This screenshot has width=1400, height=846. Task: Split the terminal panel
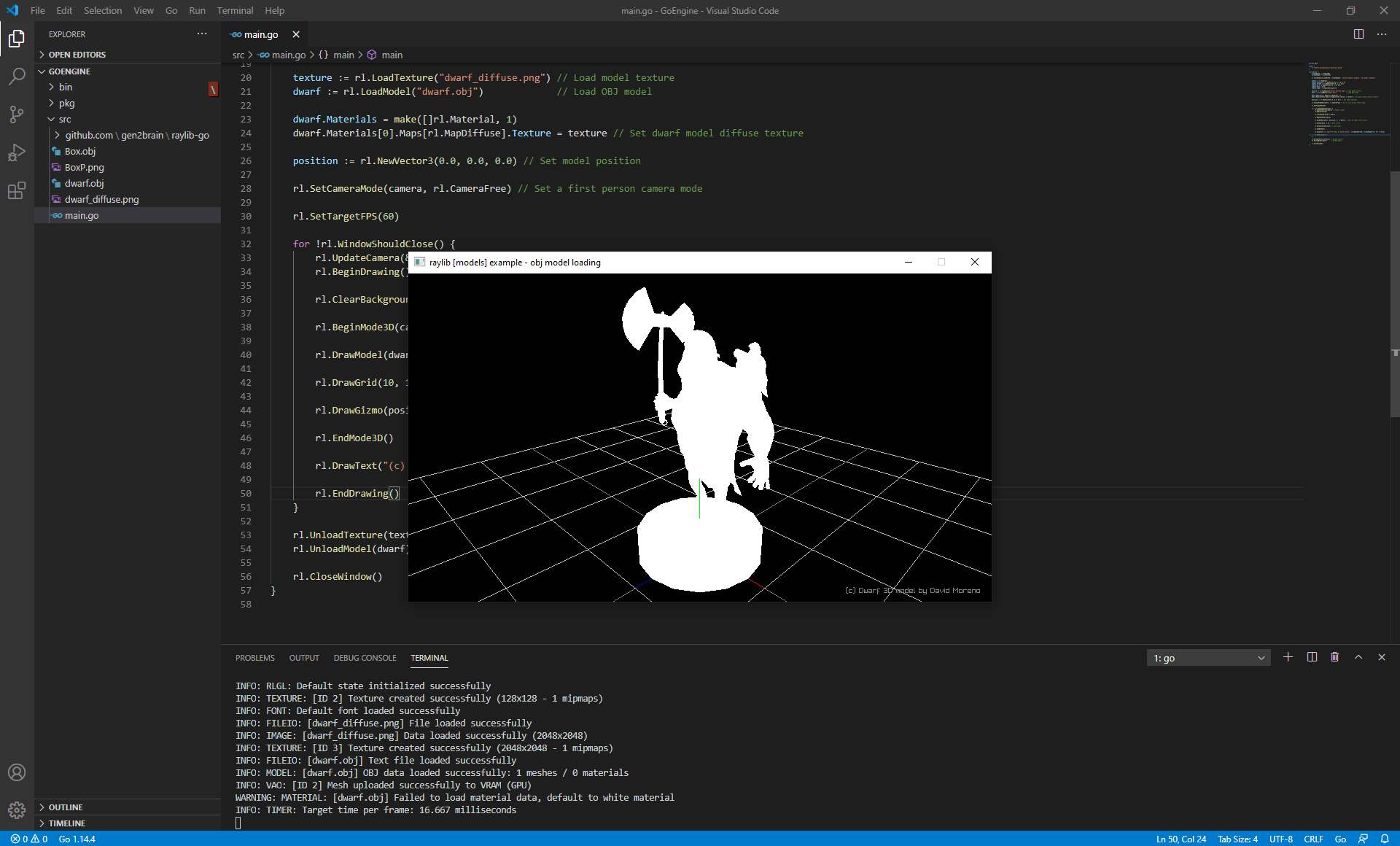[x=1312, y=657]
